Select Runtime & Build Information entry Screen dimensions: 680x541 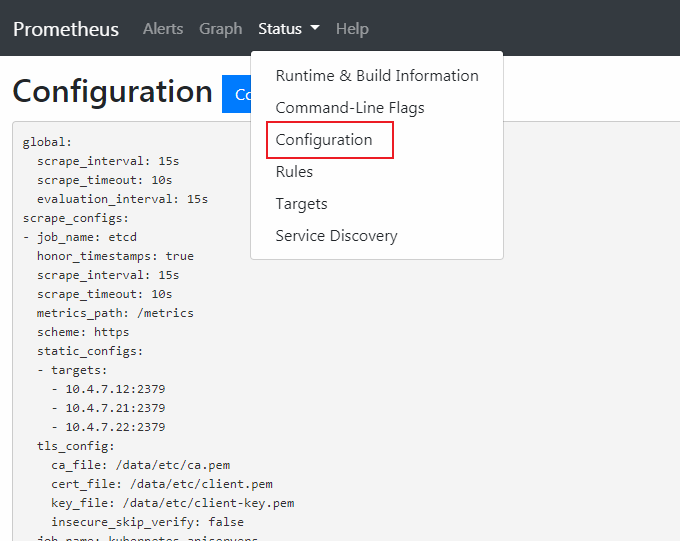377,75
